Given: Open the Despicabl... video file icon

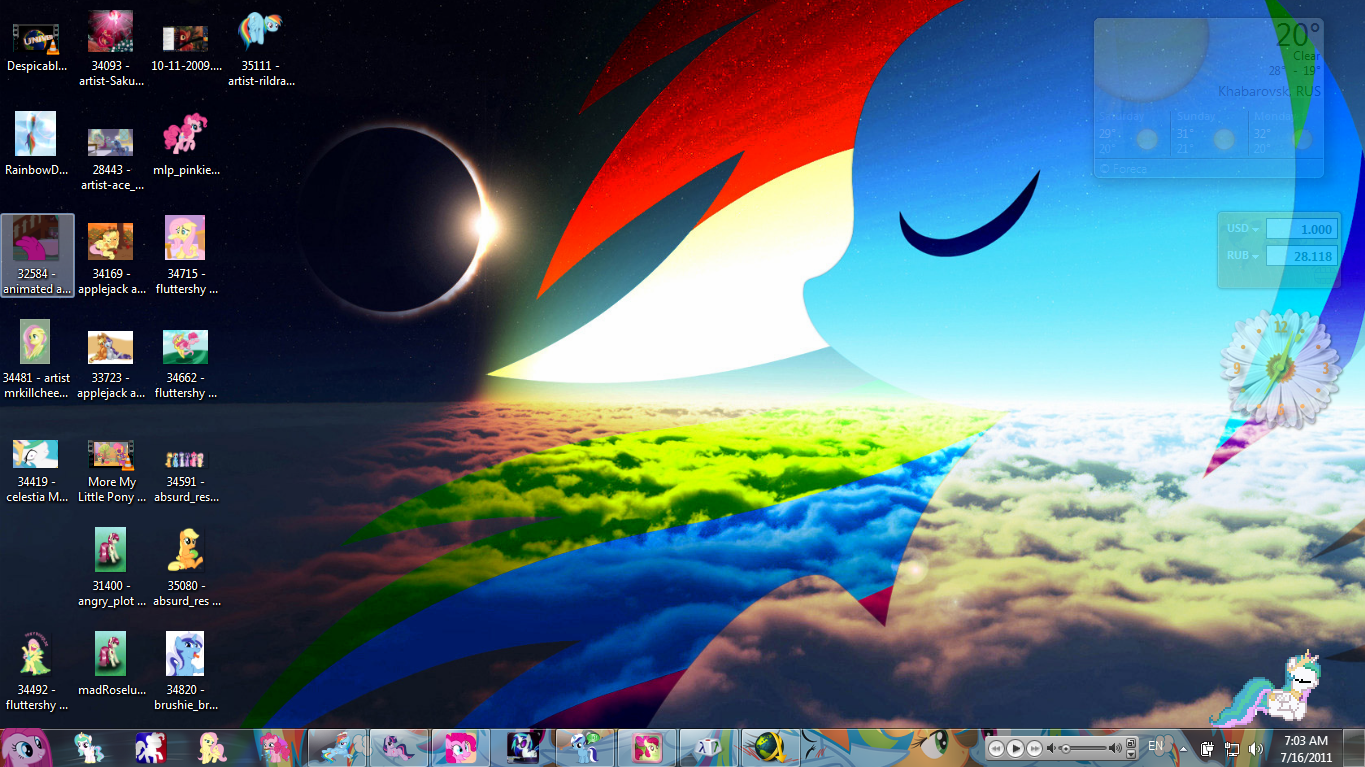Looking at the screenshot, I should (36, 46).
